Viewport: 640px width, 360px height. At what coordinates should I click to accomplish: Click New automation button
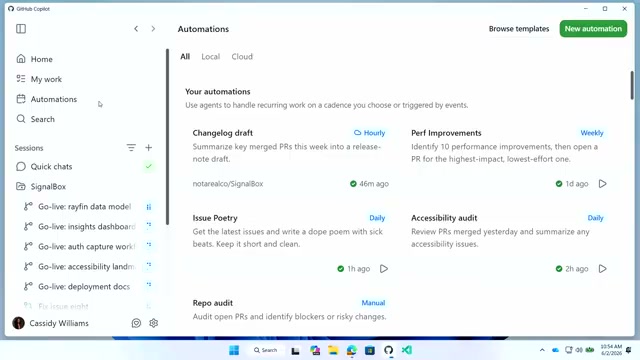point(593,29)
